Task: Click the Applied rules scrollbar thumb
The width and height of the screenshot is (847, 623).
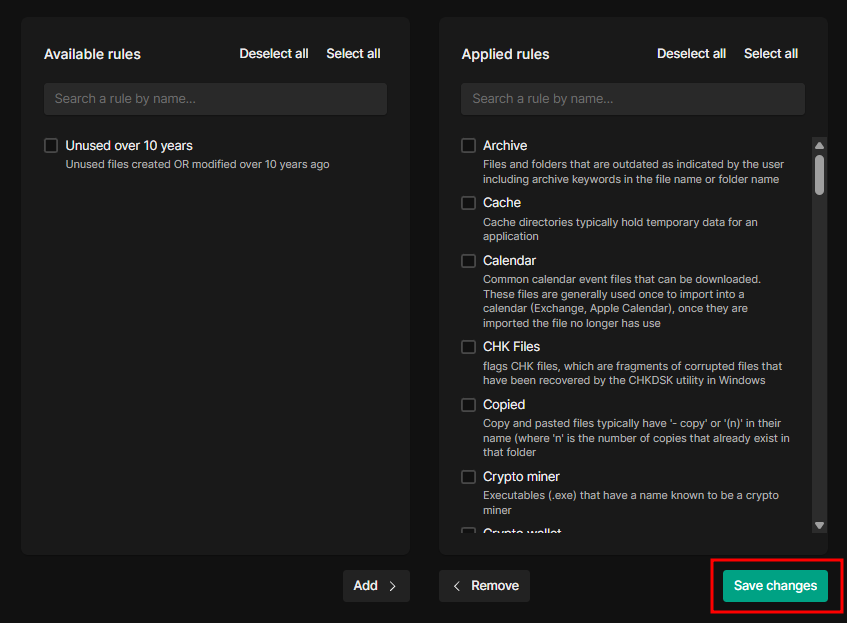Action: coord(819,174)
